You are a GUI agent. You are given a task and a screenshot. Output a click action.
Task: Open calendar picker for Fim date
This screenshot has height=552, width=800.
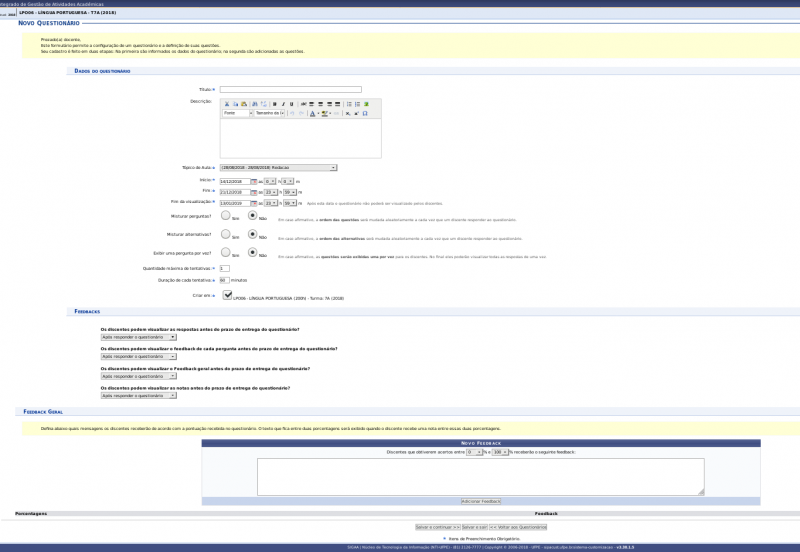[252, 191]
